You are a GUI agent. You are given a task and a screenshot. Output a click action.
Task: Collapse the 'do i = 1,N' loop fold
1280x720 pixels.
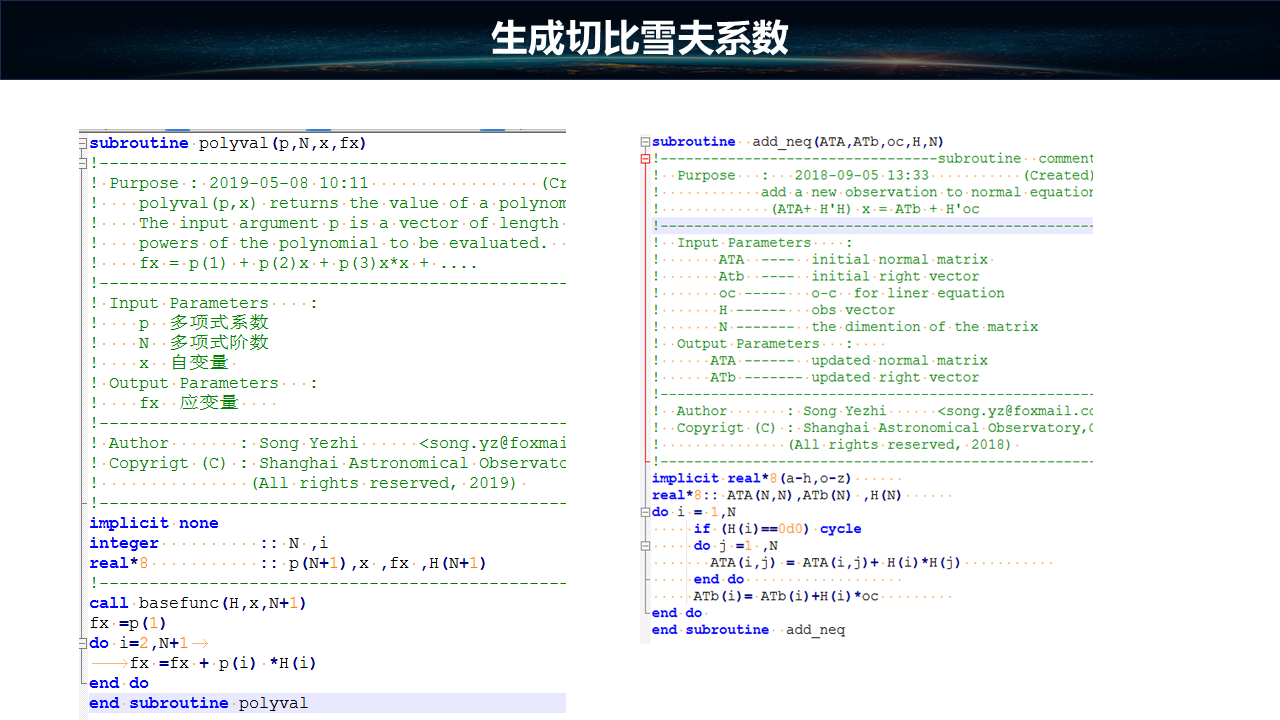tap(645, 512)
